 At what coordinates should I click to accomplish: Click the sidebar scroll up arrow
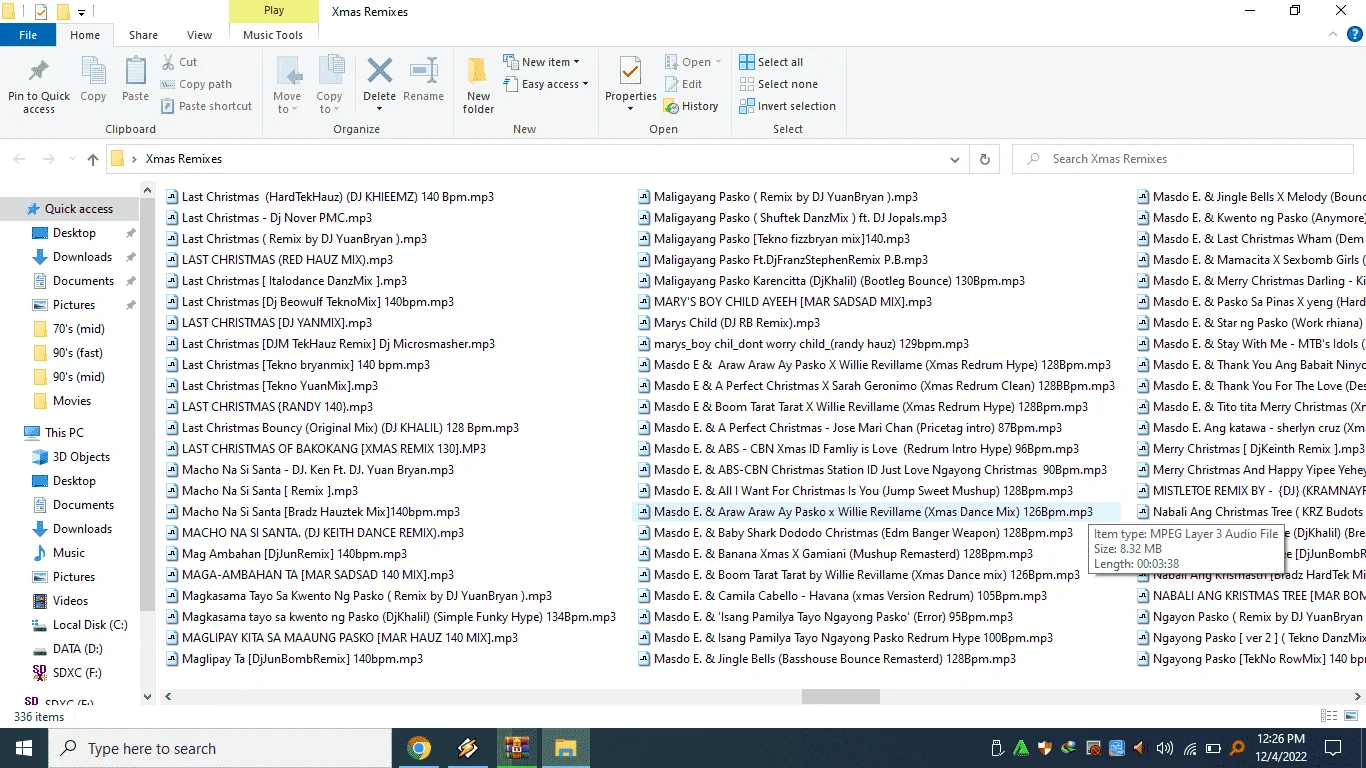(148, 192)
